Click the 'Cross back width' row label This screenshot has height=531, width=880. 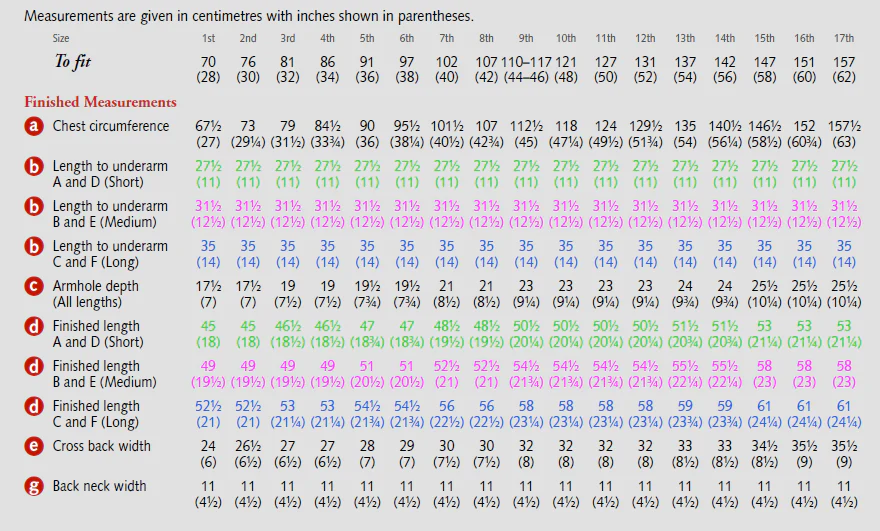point(102,446)
